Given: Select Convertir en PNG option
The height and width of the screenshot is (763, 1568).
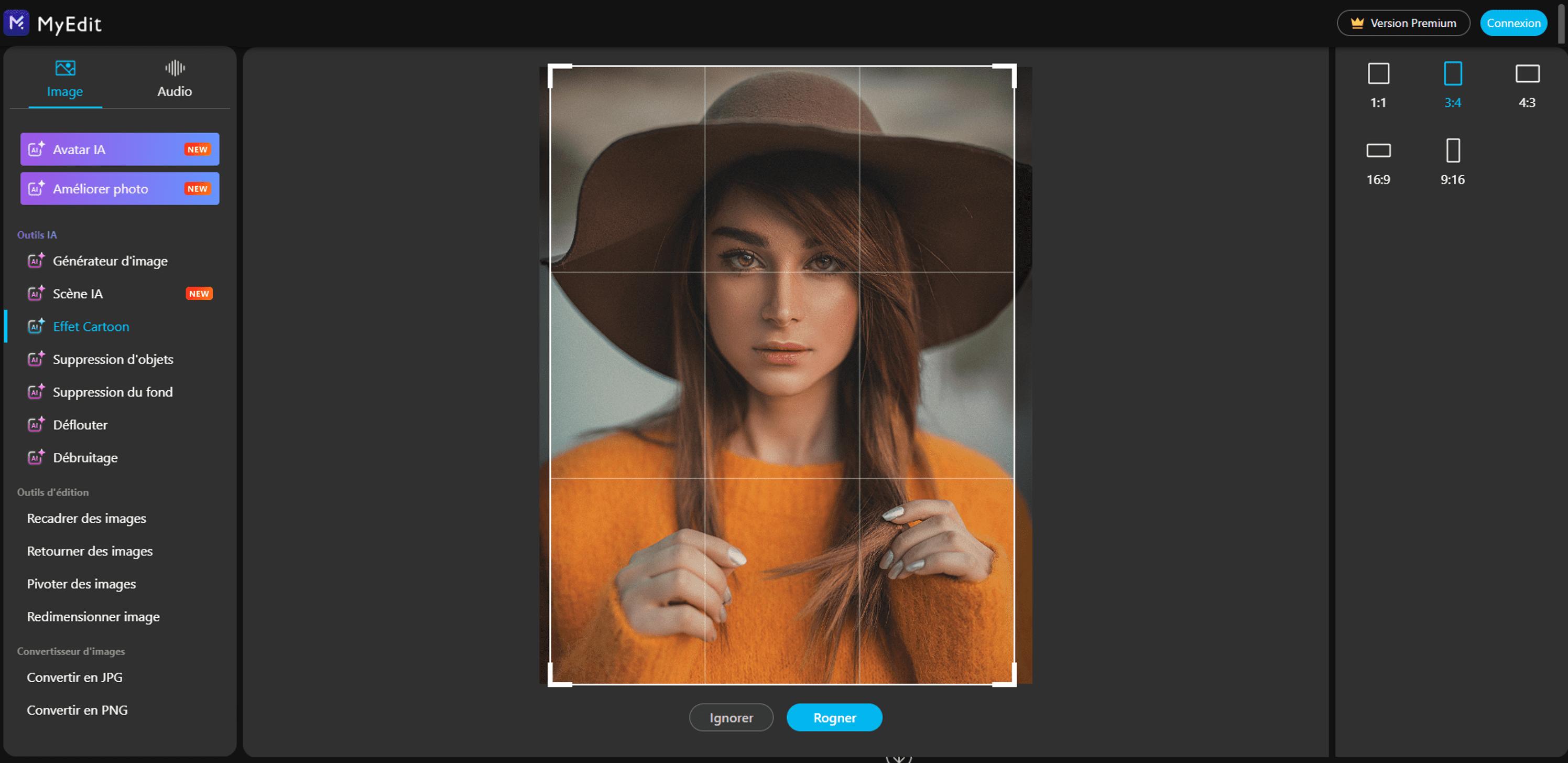Looking at the screenshot, I should [78, 710].
